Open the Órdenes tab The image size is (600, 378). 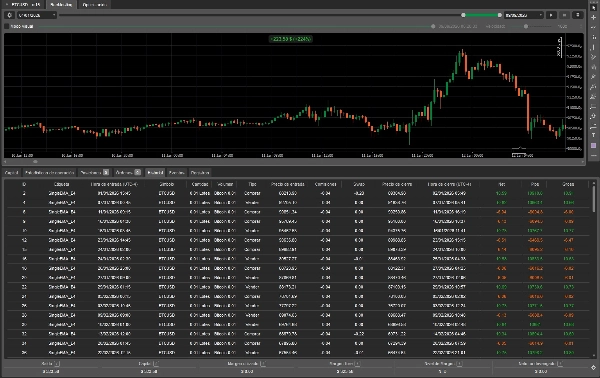[128, 173]
